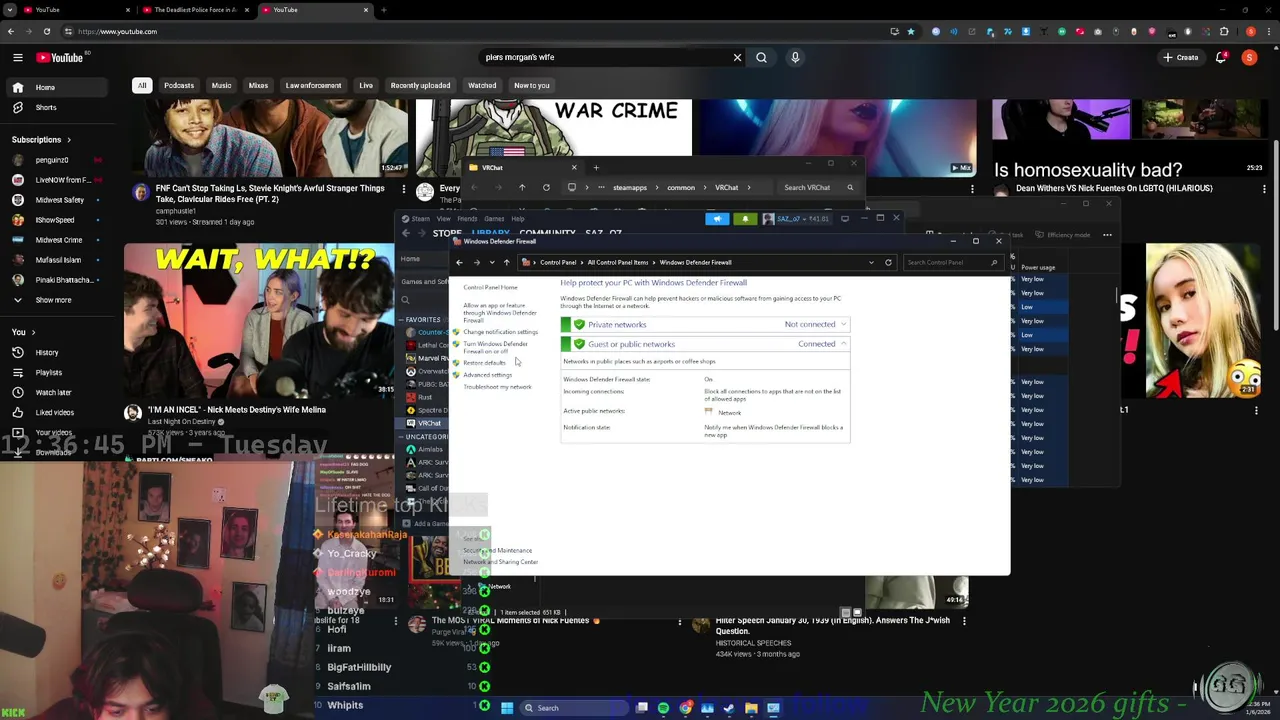Open Steam's Friends menu

pos(467,219)
